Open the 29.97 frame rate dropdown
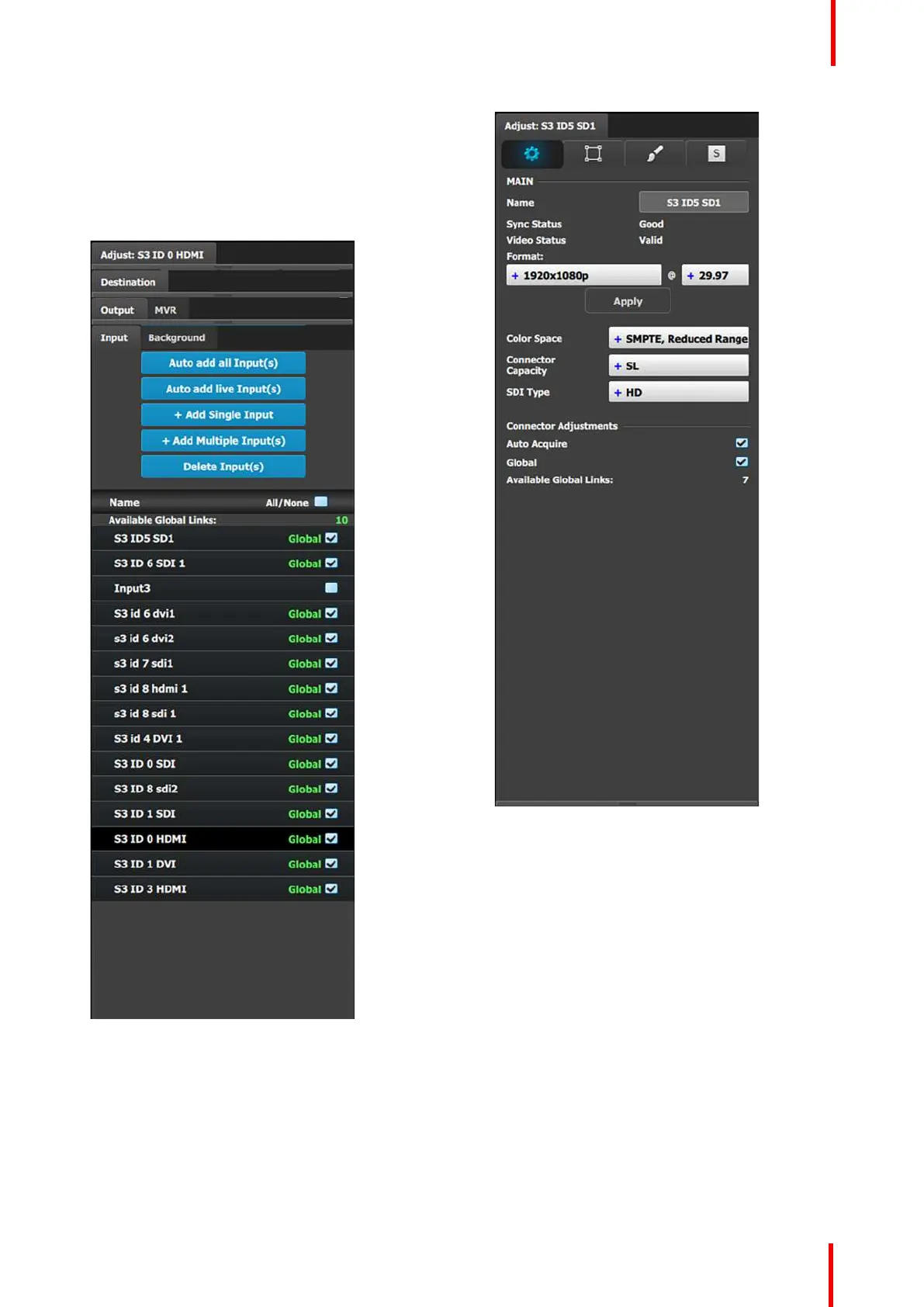The height and width of the screenshot is (1307, 924). (x=715, y=276)
